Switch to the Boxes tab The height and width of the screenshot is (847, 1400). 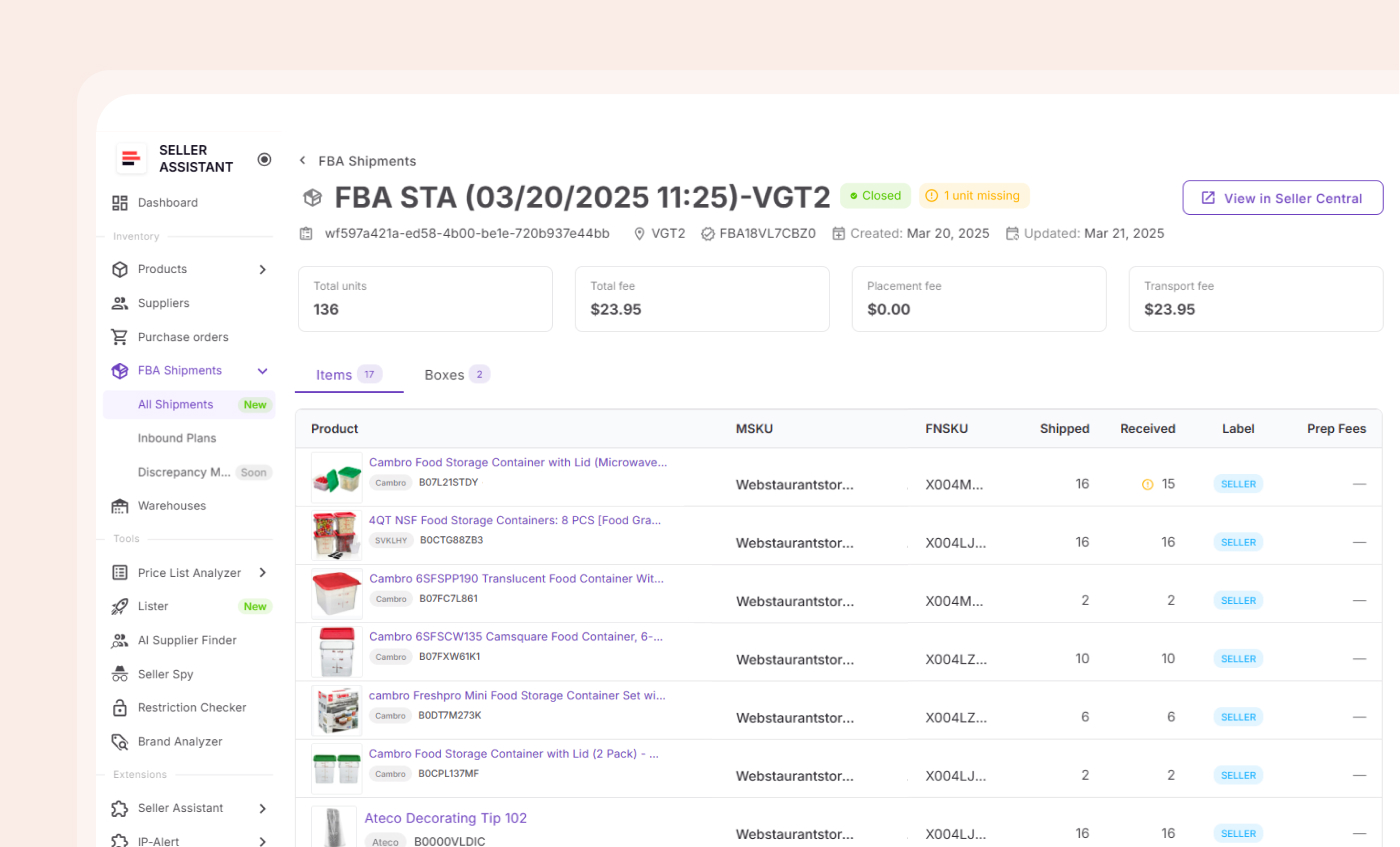click(444, 374)
